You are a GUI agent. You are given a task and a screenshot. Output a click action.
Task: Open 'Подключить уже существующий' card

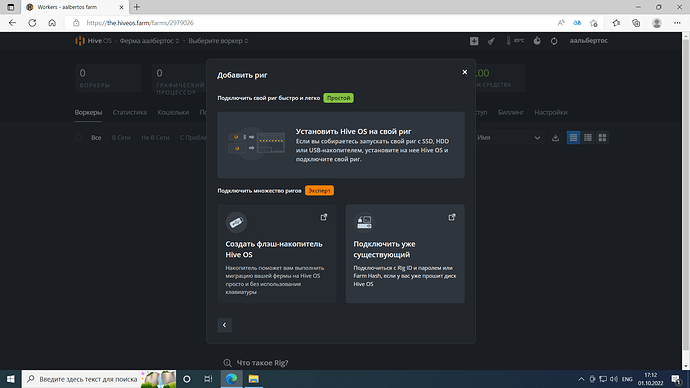(405, 253)
